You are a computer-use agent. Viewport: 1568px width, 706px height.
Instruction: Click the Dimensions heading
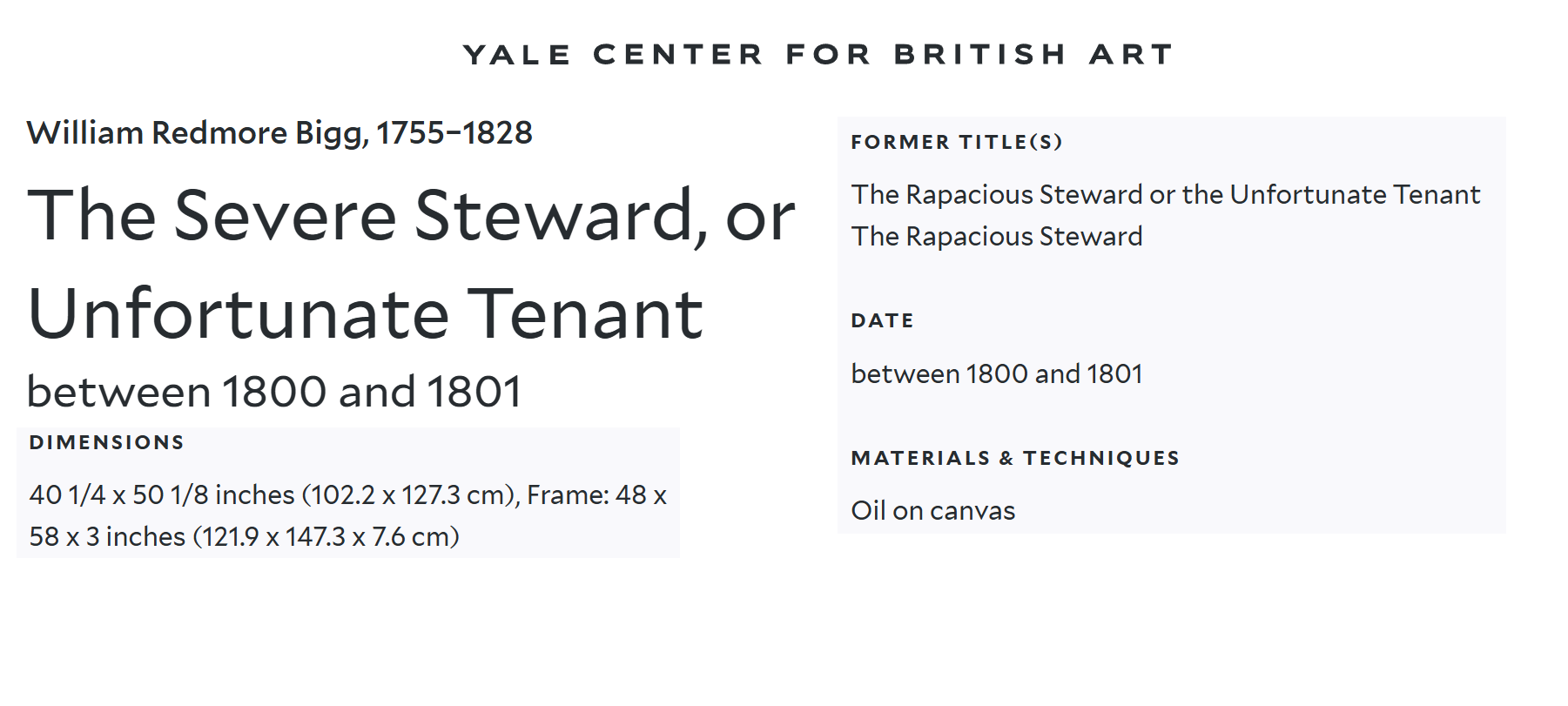coord(106,442)
